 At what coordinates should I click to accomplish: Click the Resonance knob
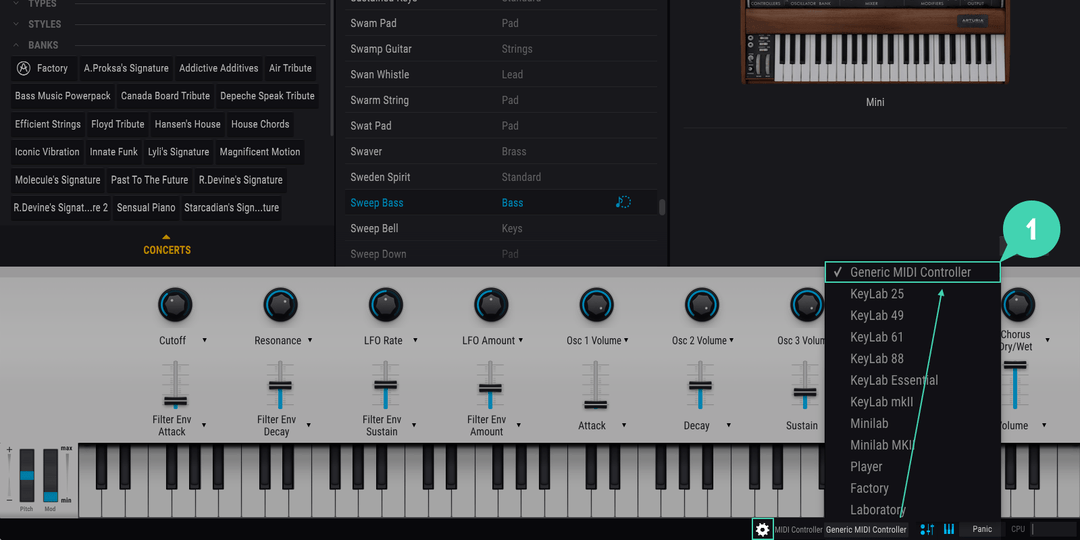click(x=280, y=305)
